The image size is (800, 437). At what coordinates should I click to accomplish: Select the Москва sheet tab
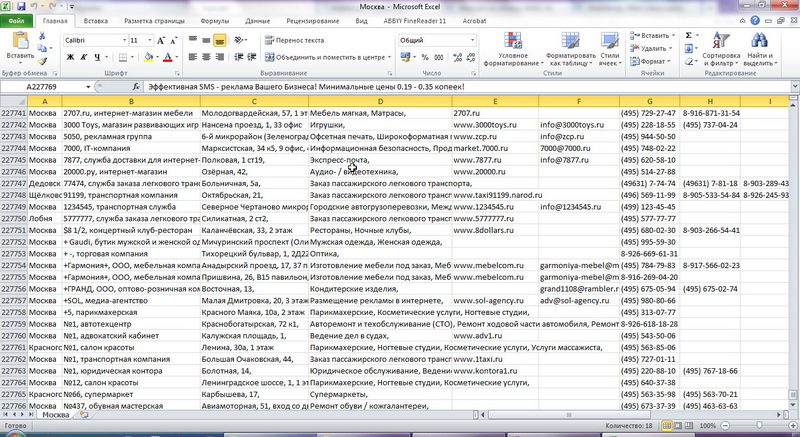pos(56,415)
